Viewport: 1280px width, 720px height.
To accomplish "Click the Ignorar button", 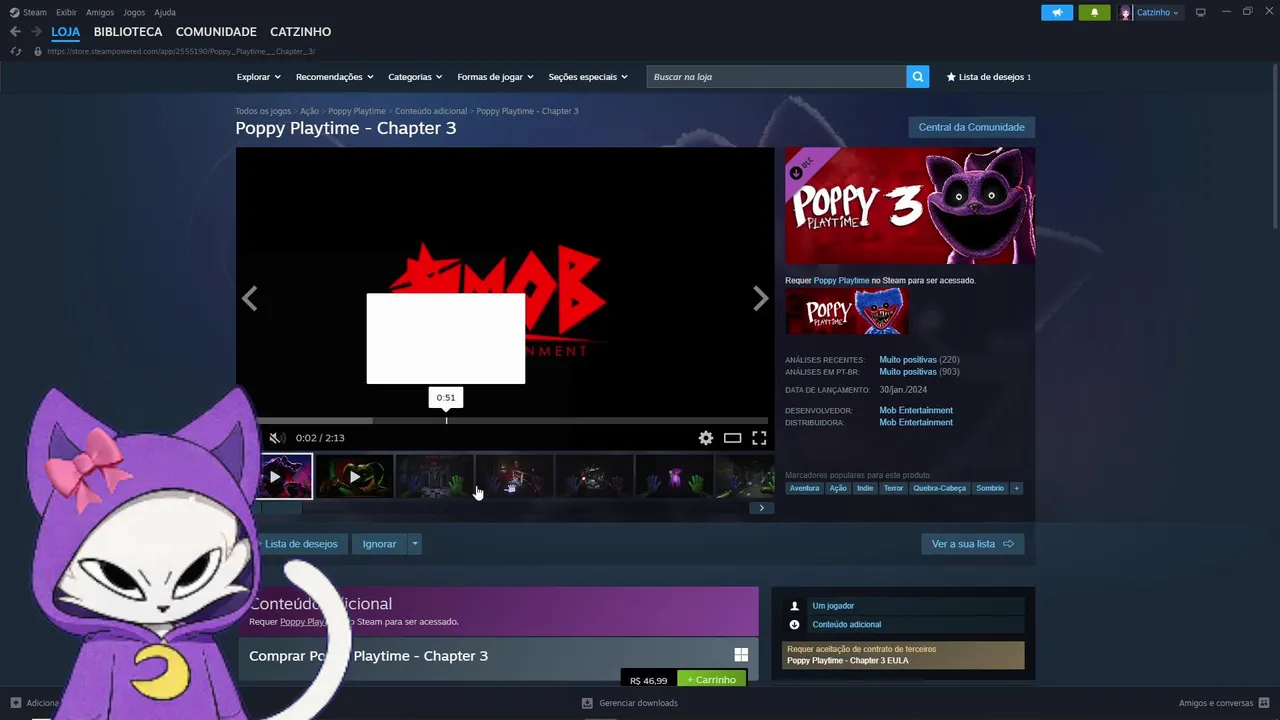I will (x=379, y=544).
